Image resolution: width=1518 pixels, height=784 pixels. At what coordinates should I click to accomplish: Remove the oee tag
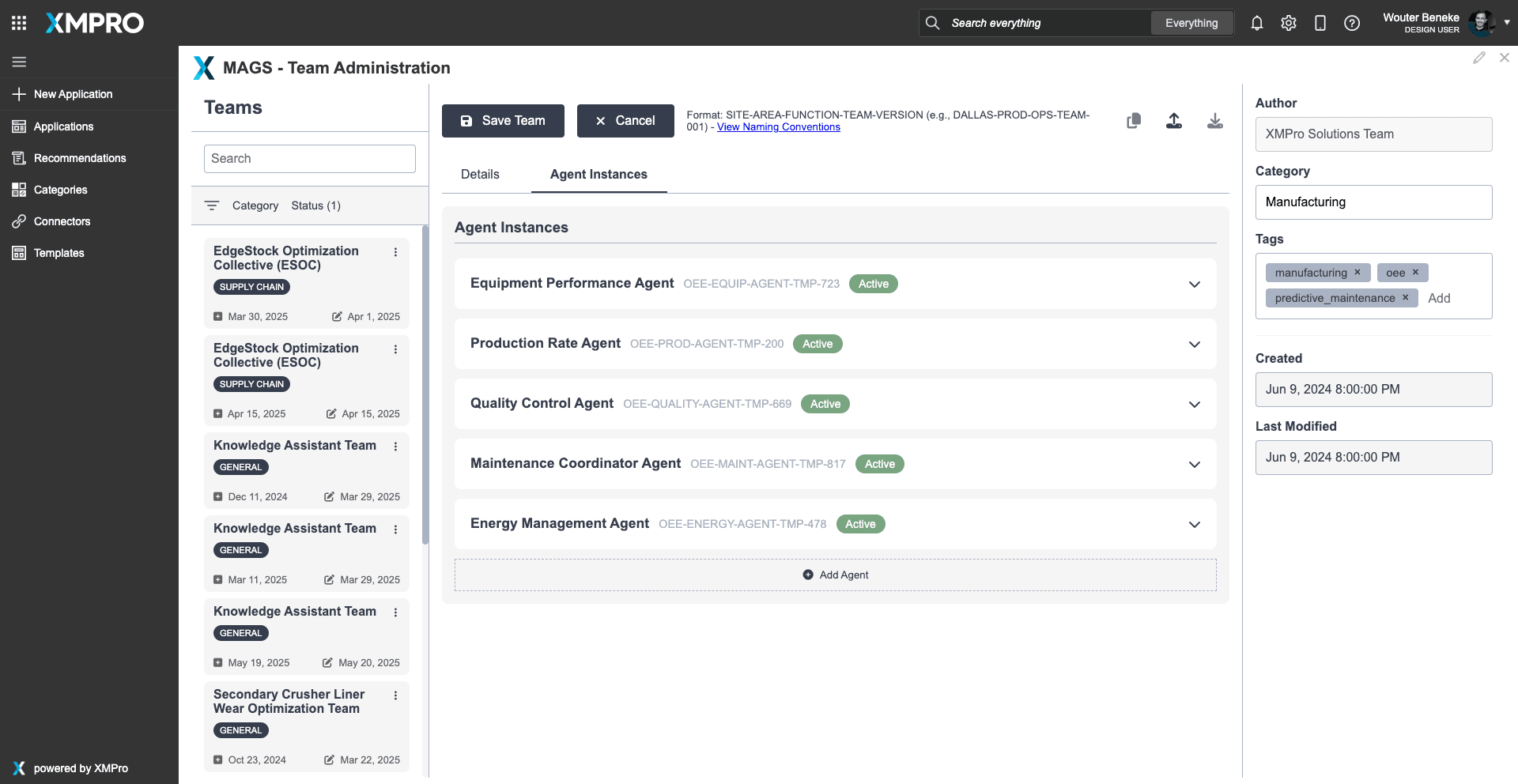[1416, 273]
